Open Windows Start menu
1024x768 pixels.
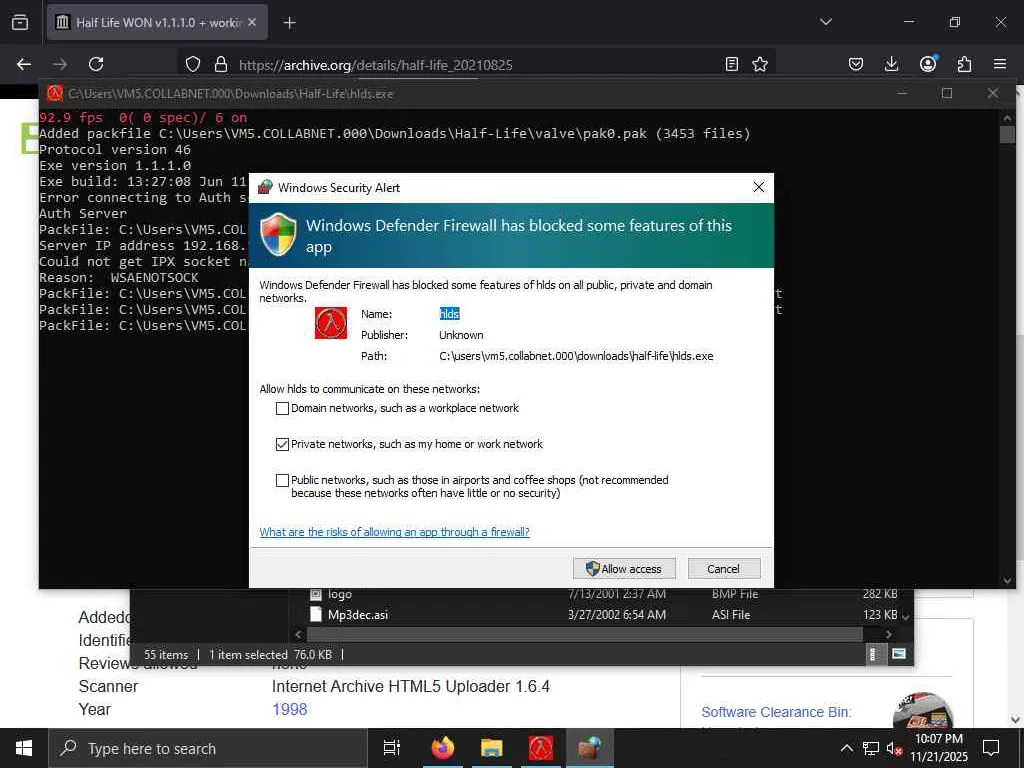tap(24, 748)
